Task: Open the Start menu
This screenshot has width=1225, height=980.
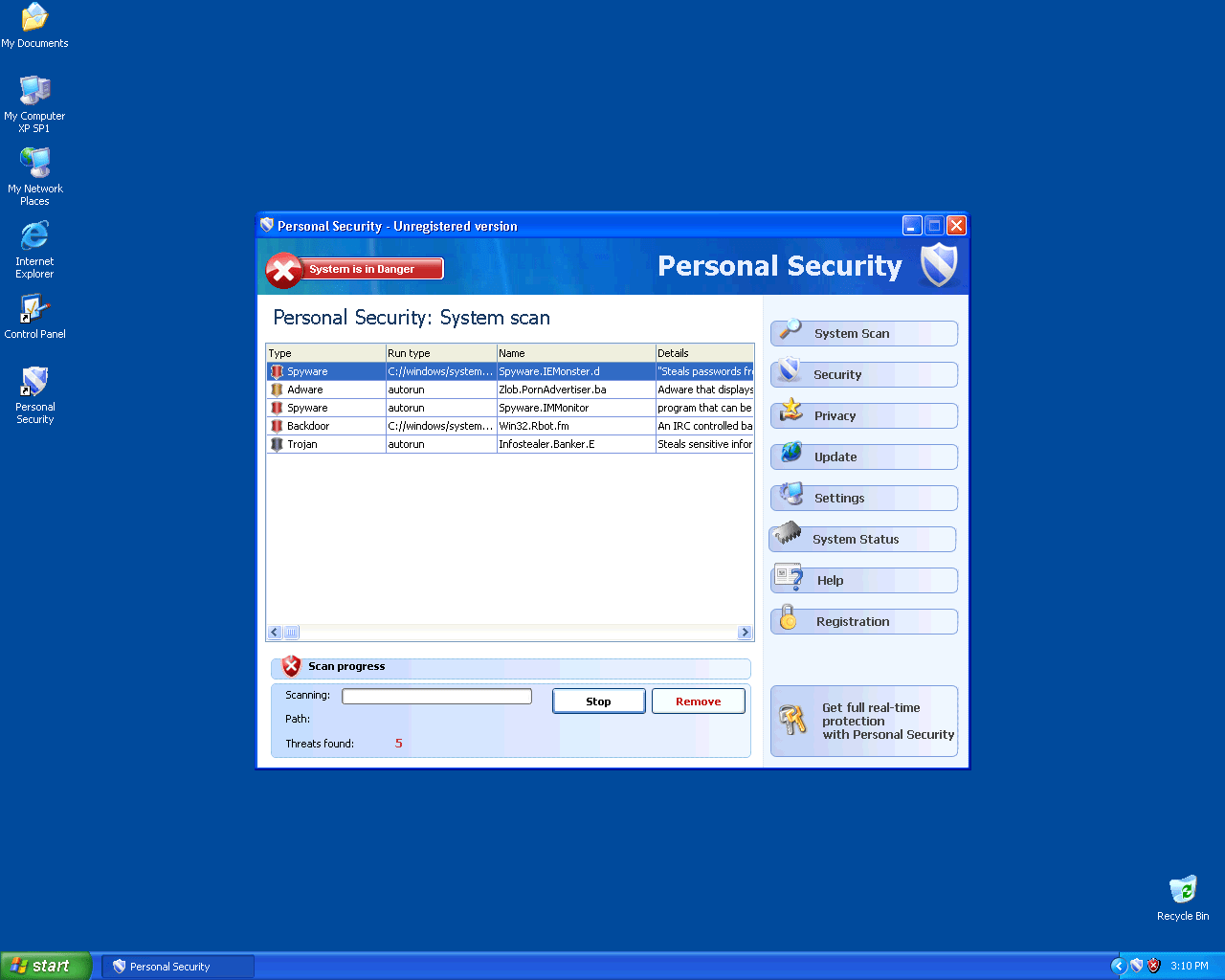Action: (45, 965)
